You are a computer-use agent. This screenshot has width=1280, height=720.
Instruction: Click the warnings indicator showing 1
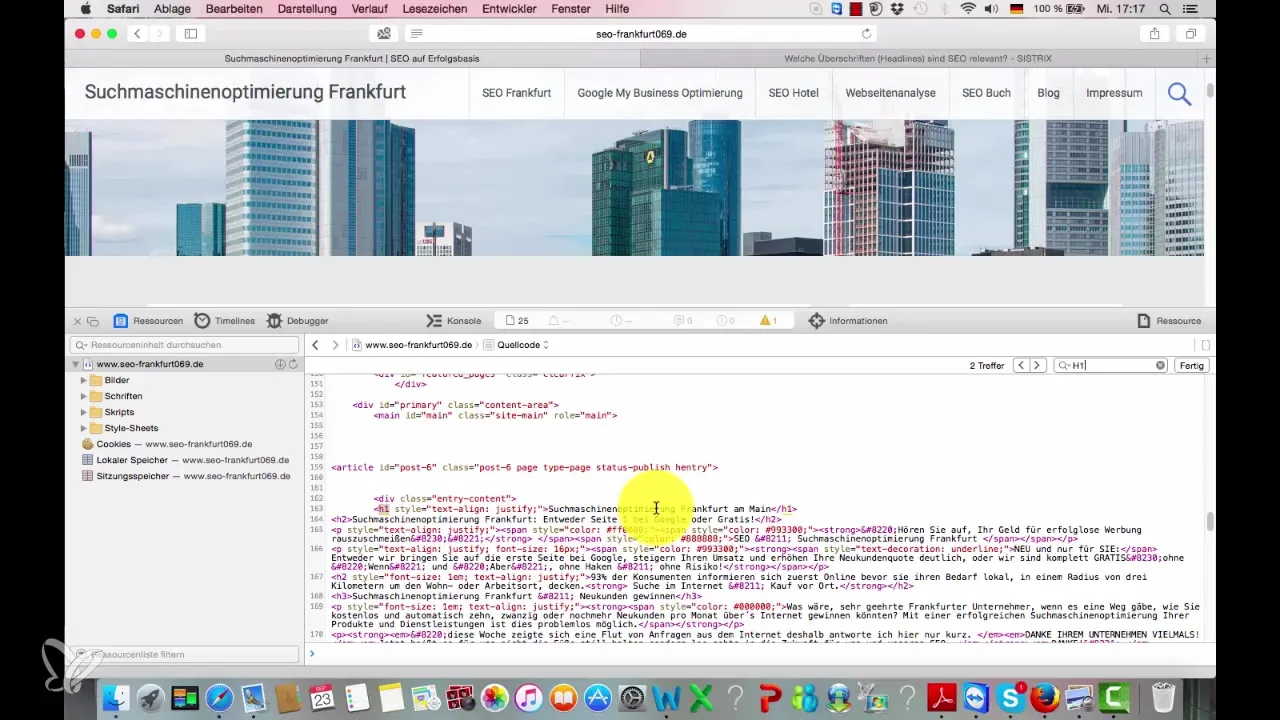coord(769,321)
